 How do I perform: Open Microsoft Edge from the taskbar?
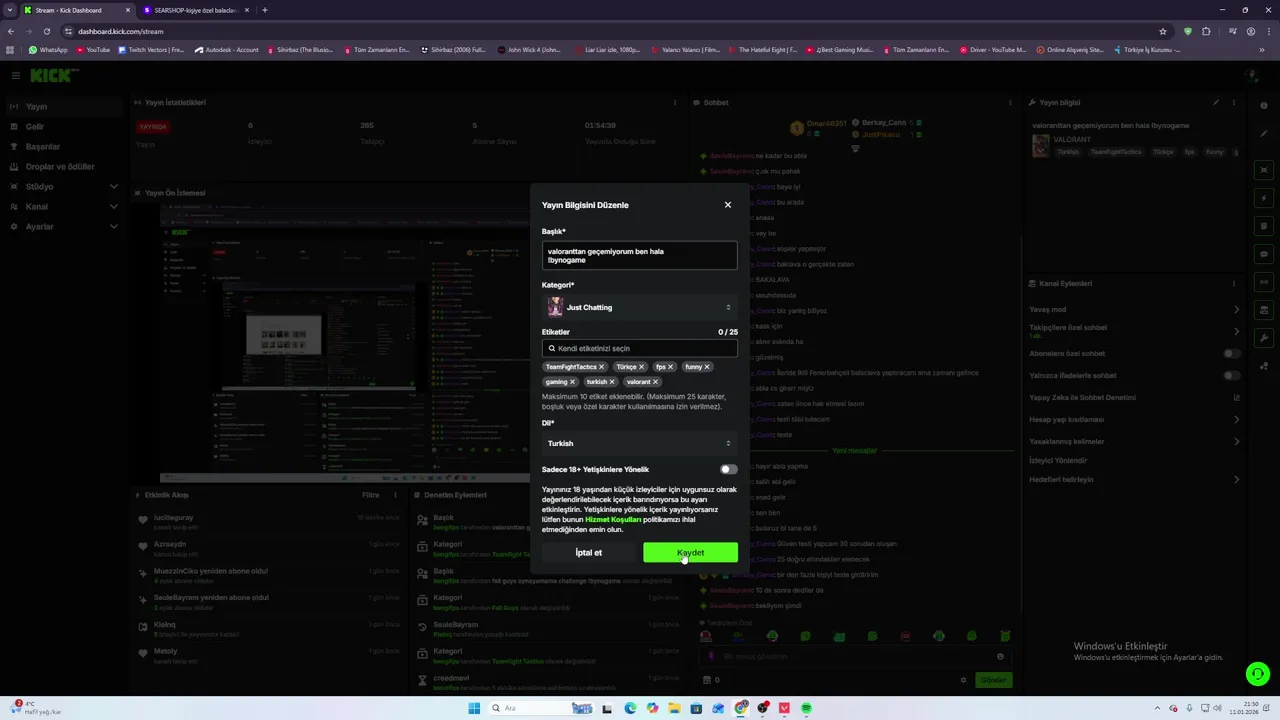pyautogui.click(x=630, y=708)
